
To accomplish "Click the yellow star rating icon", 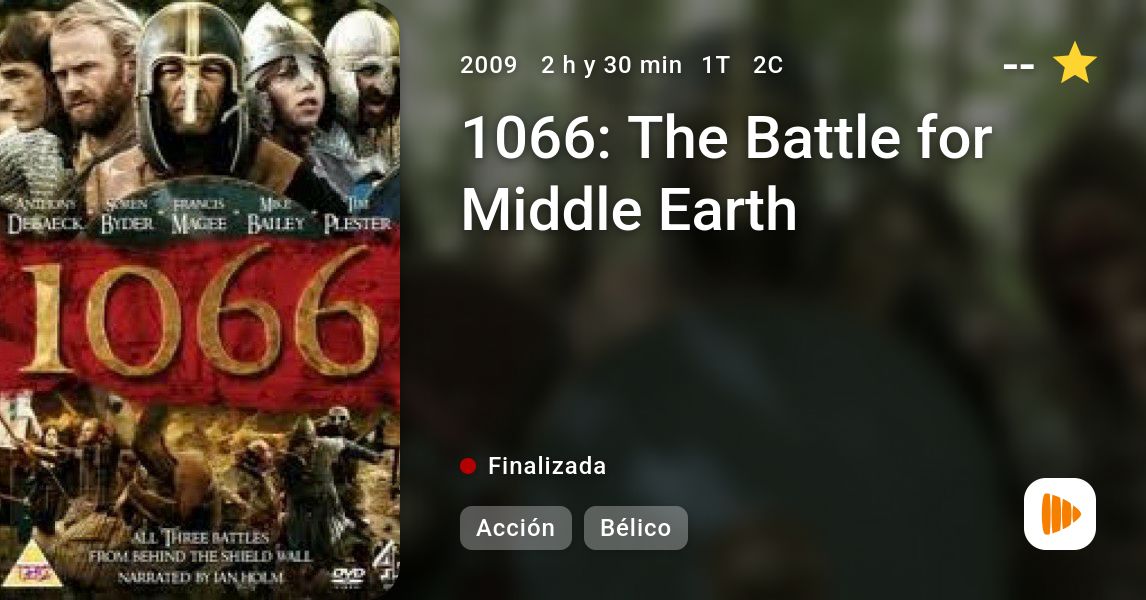I will [1074, 63].
